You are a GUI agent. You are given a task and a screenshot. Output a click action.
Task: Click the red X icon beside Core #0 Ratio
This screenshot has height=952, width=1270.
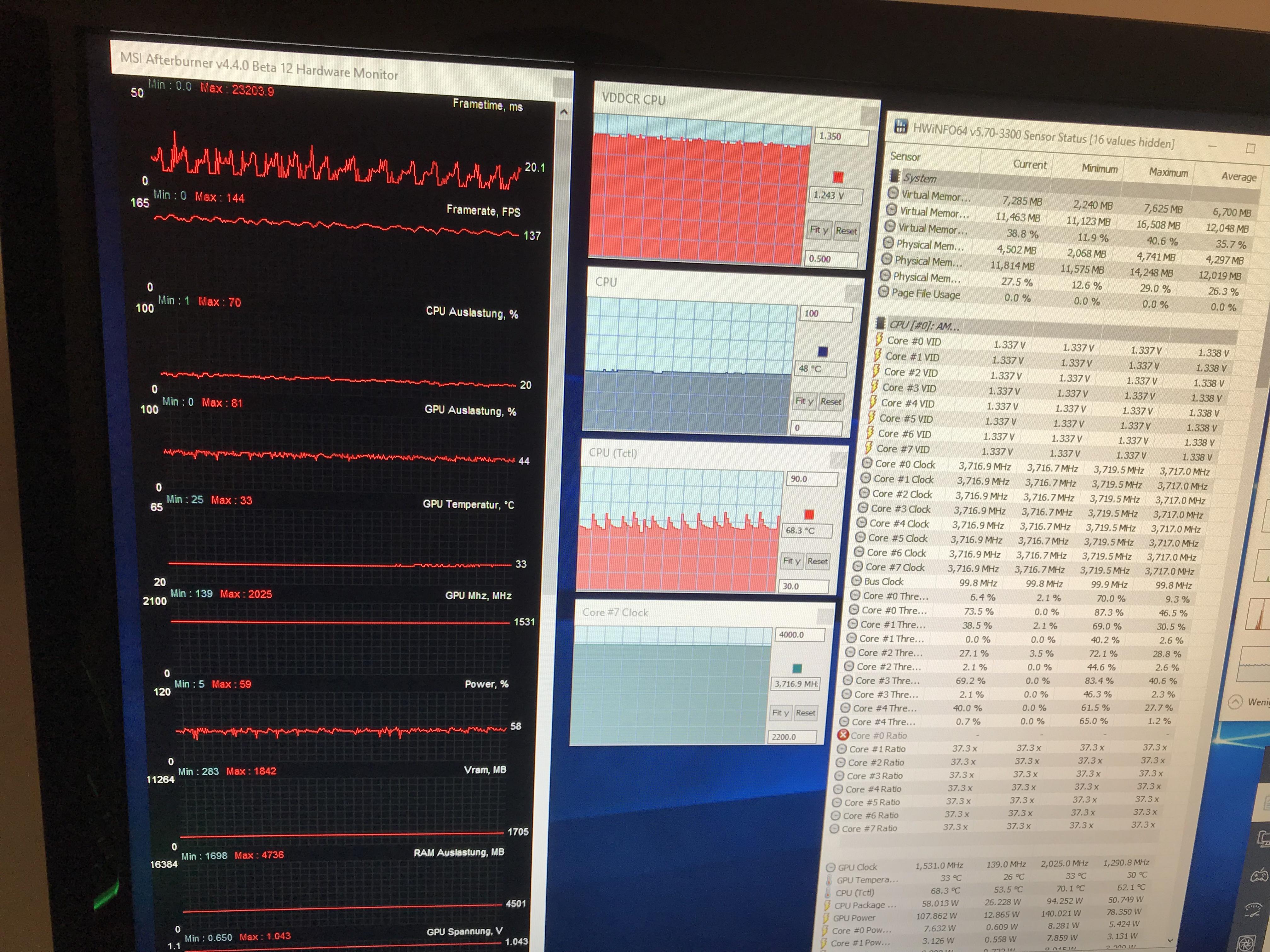click(843, 734)
